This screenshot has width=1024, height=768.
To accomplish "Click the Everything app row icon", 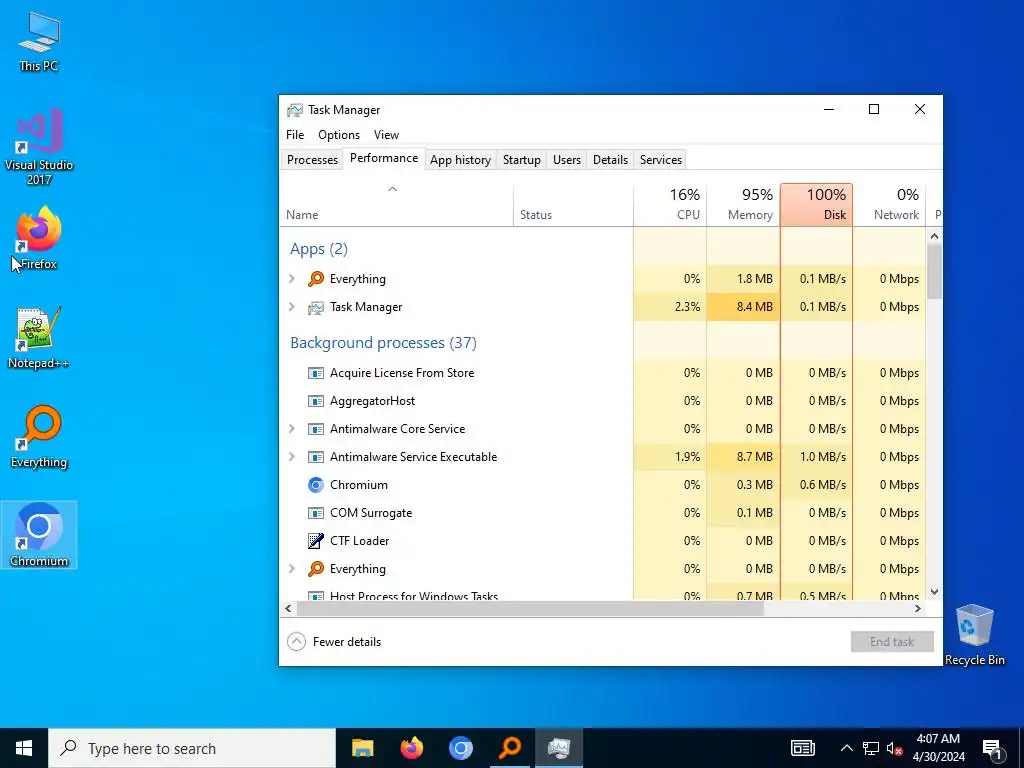I will click(x=315, y=279).
